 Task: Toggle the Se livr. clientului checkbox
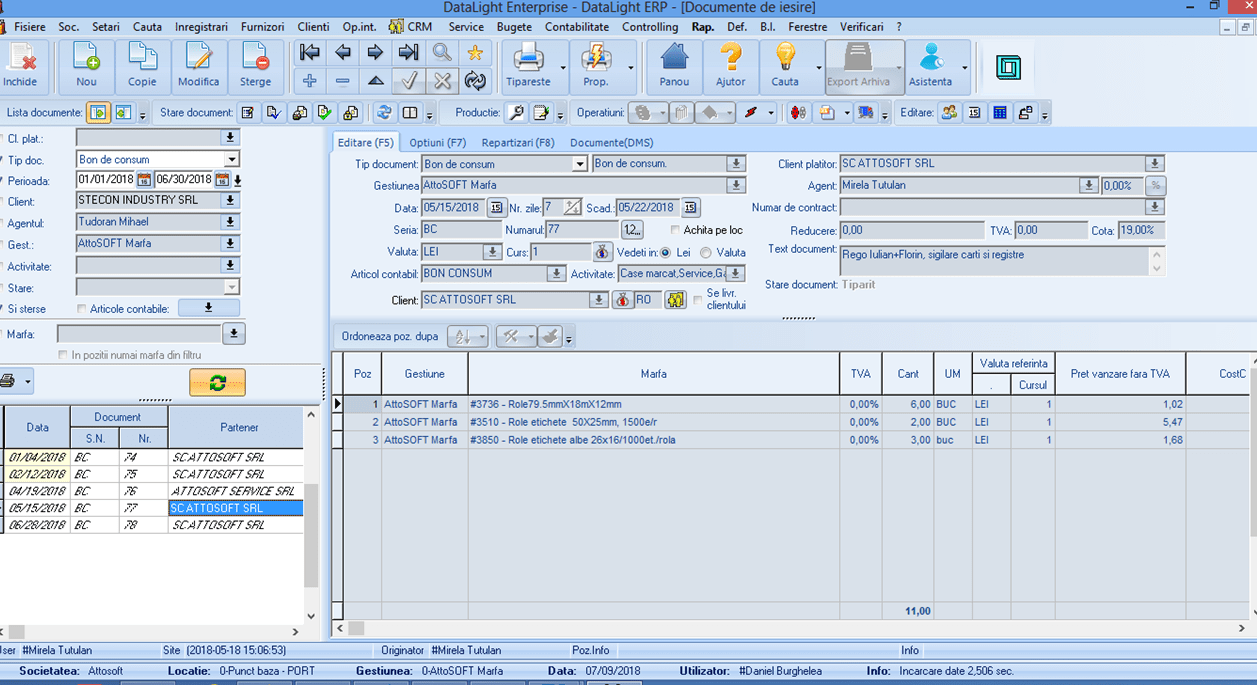pyautogui.click(x=698, y=299)
